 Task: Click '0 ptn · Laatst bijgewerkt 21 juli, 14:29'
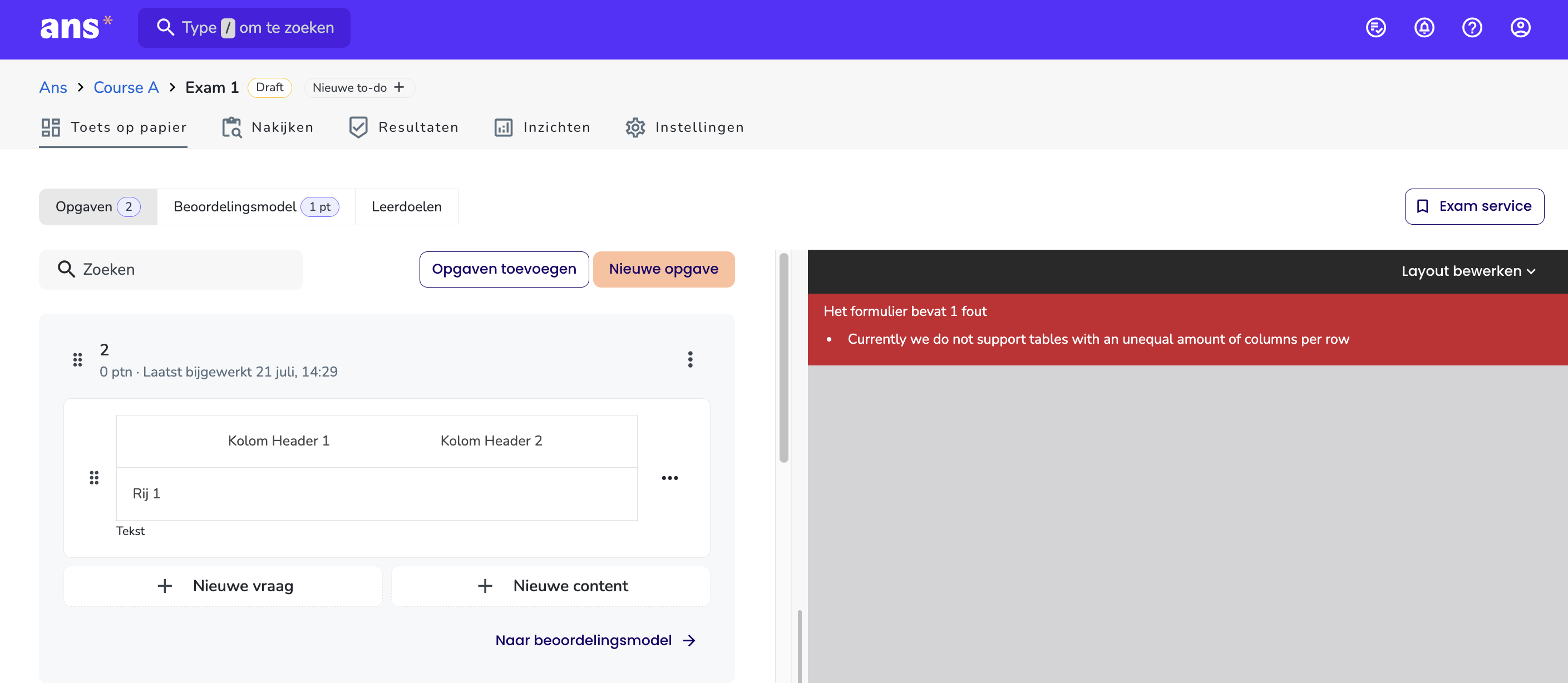point(219,372)
